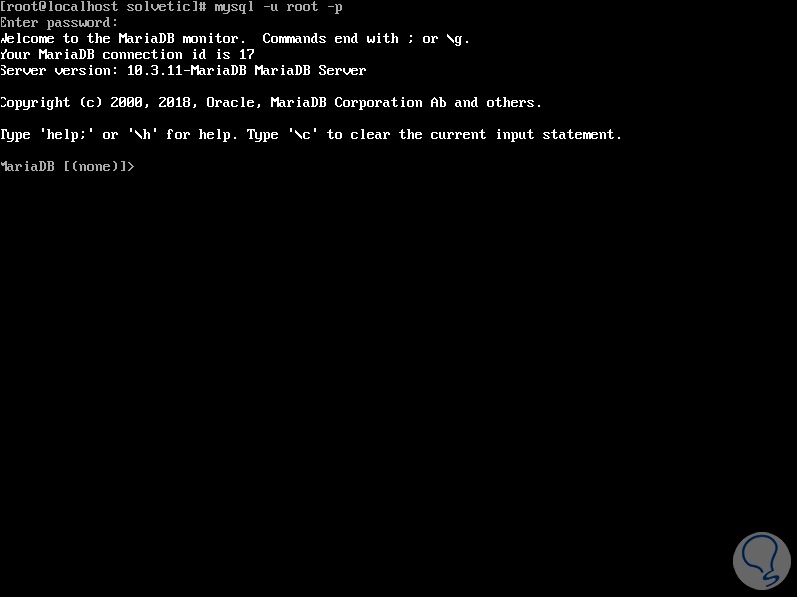Click the '\c' clear shortcut text
This screenshot has height=597, width=797.
tap(302, 135)
